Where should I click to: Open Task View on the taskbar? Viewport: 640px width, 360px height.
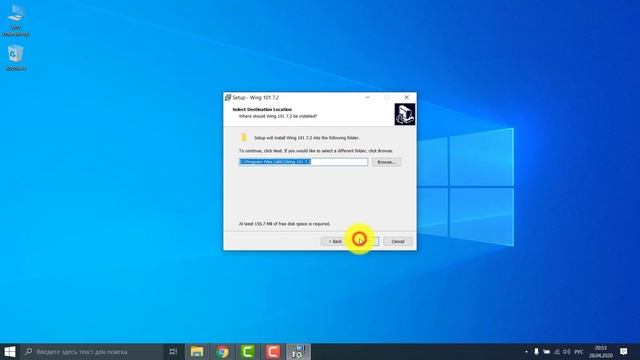click(173, 351)
